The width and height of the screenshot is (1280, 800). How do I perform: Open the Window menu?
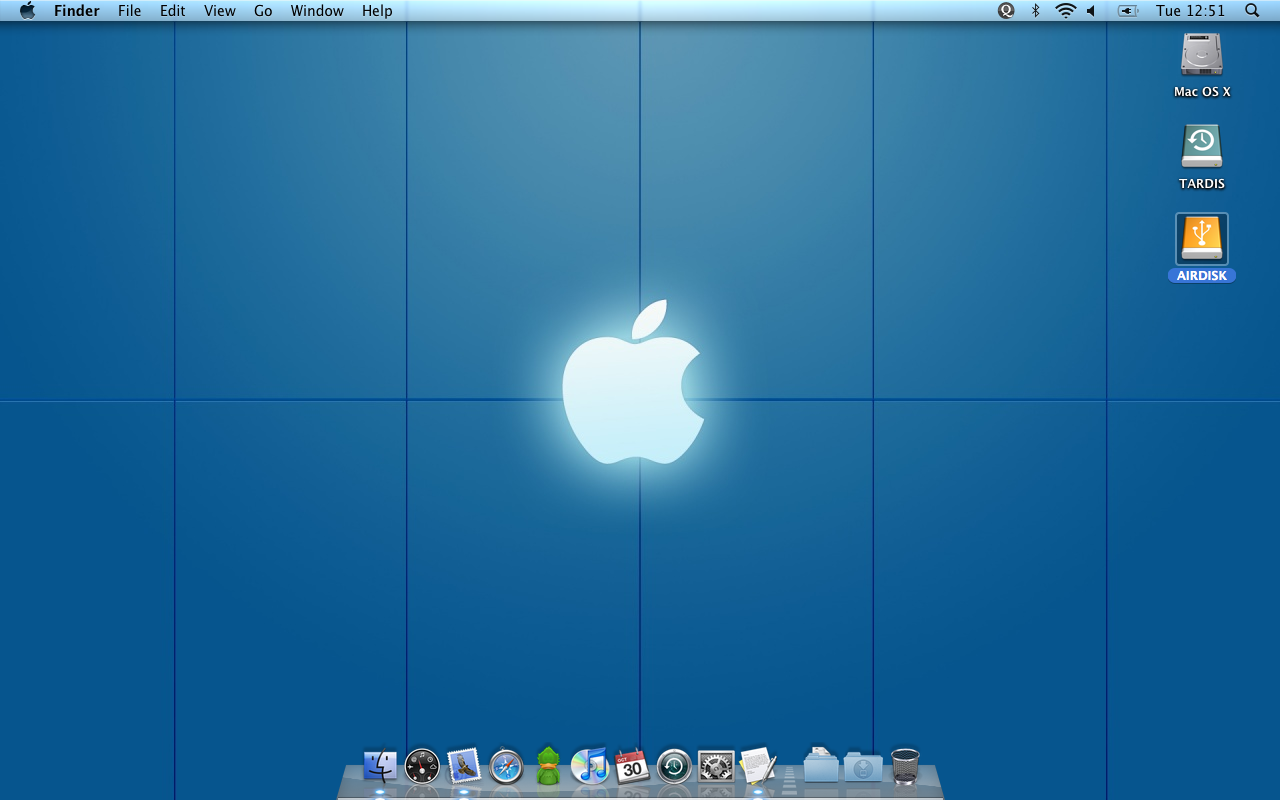[x=316, y=11]
